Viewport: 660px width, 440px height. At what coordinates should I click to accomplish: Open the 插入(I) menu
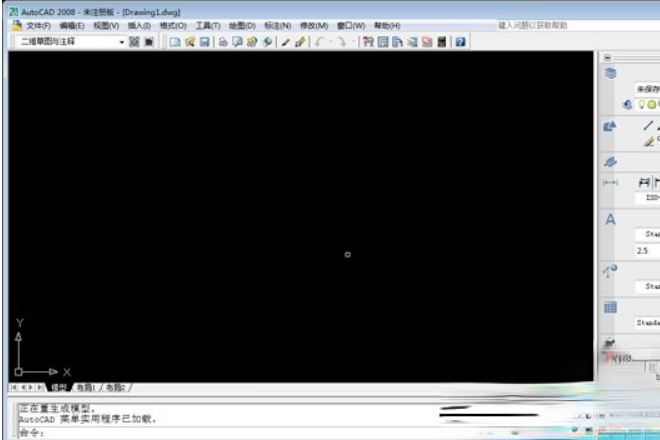(x=139, y=26)
